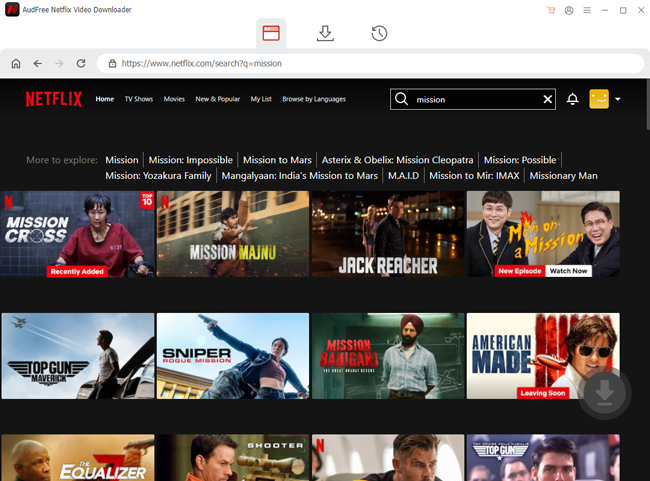Explore the 'Mission' suggestion link
Screen dimensions: 650x481
pos(122,160)
